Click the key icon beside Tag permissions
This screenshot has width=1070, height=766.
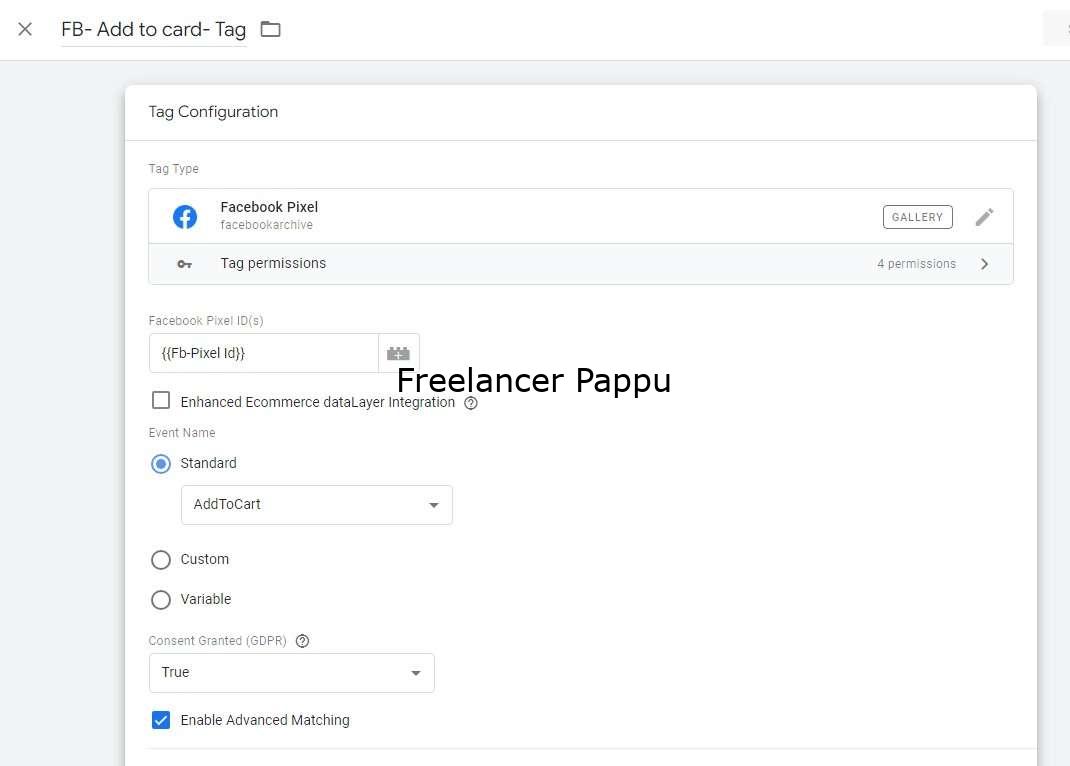click(x=184, y=264)
